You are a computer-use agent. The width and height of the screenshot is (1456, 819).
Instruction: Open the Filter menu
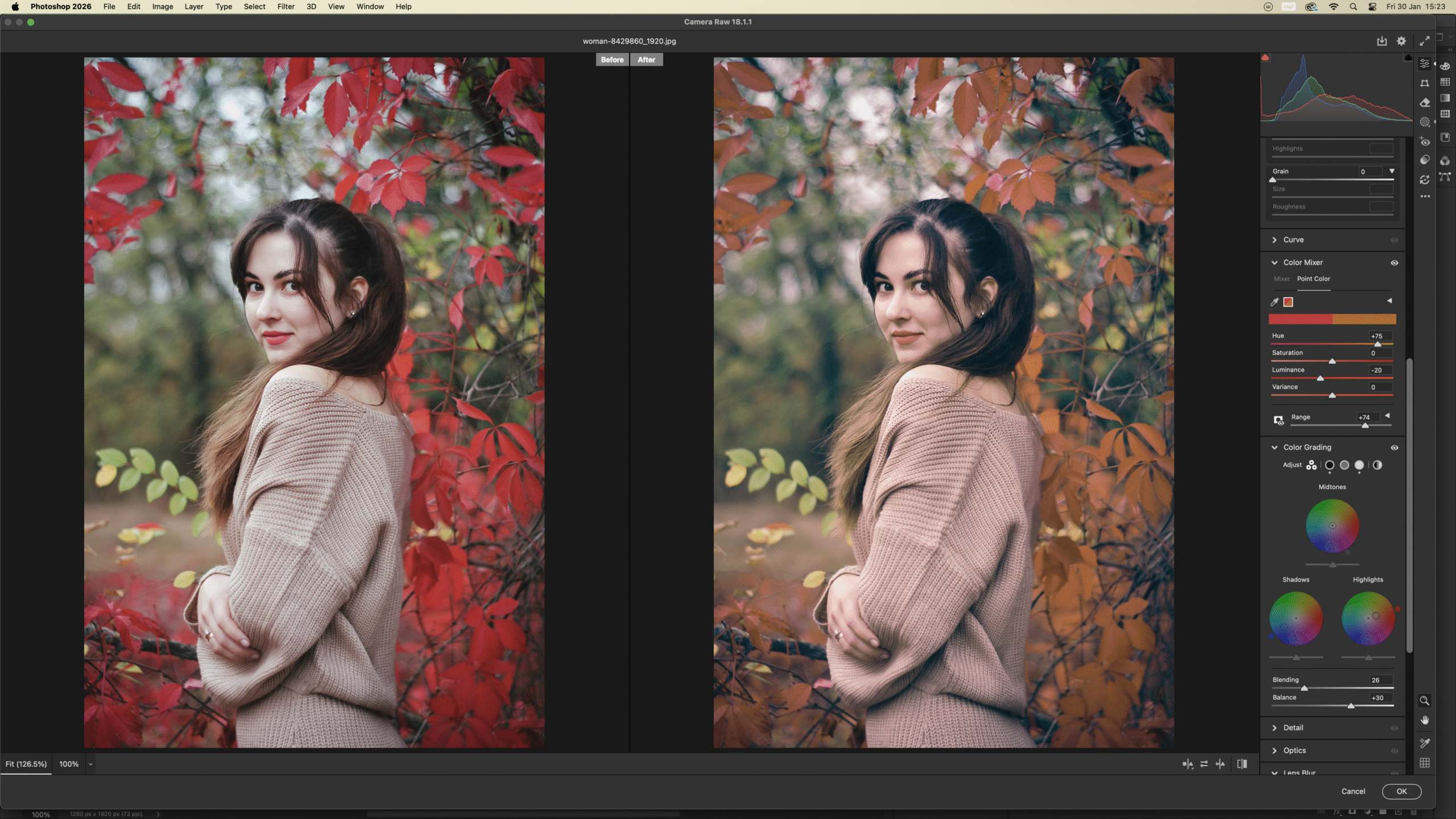tap(286, 7)
